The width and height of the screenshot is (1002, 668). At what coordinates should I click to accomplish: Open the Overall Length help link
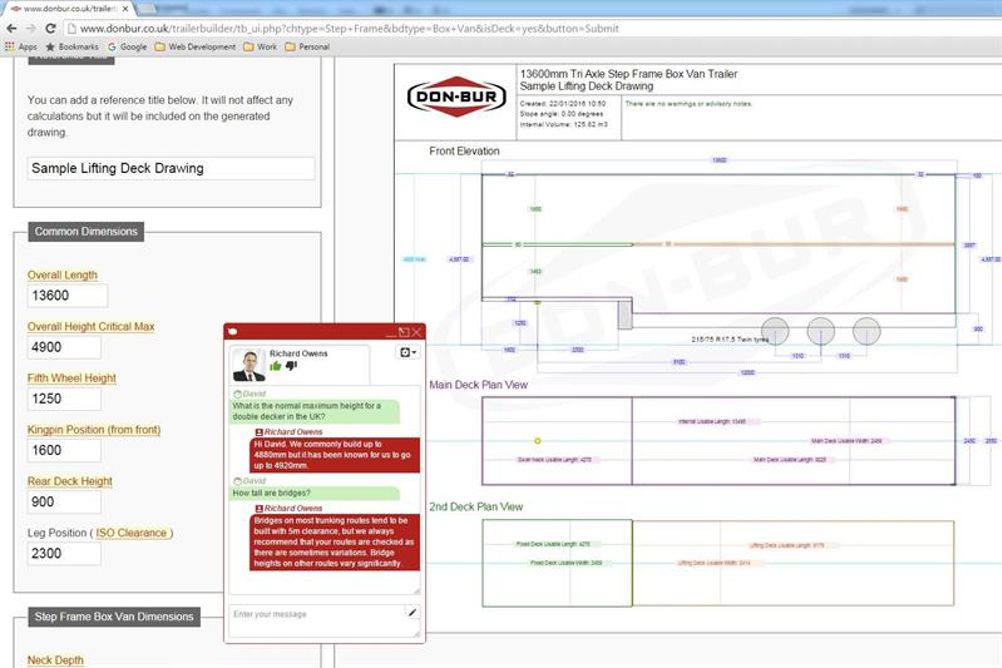(62, 275)
